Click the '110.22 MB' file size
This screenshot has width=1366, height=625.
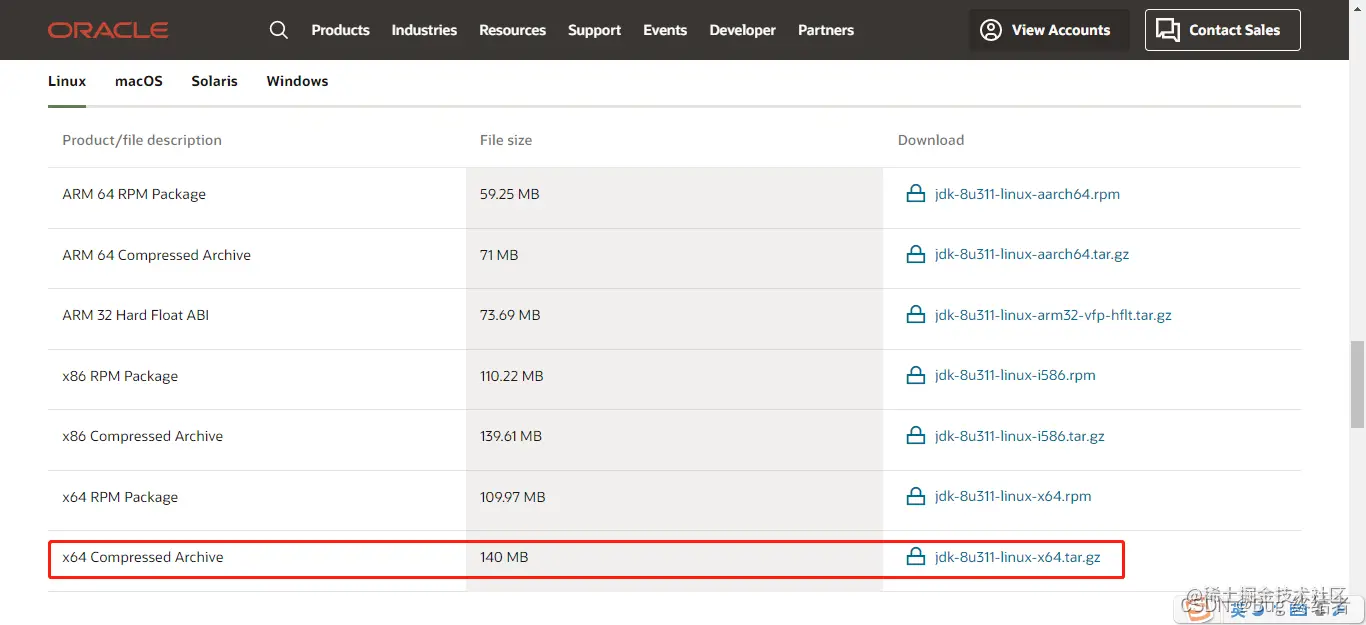point(511,376)
